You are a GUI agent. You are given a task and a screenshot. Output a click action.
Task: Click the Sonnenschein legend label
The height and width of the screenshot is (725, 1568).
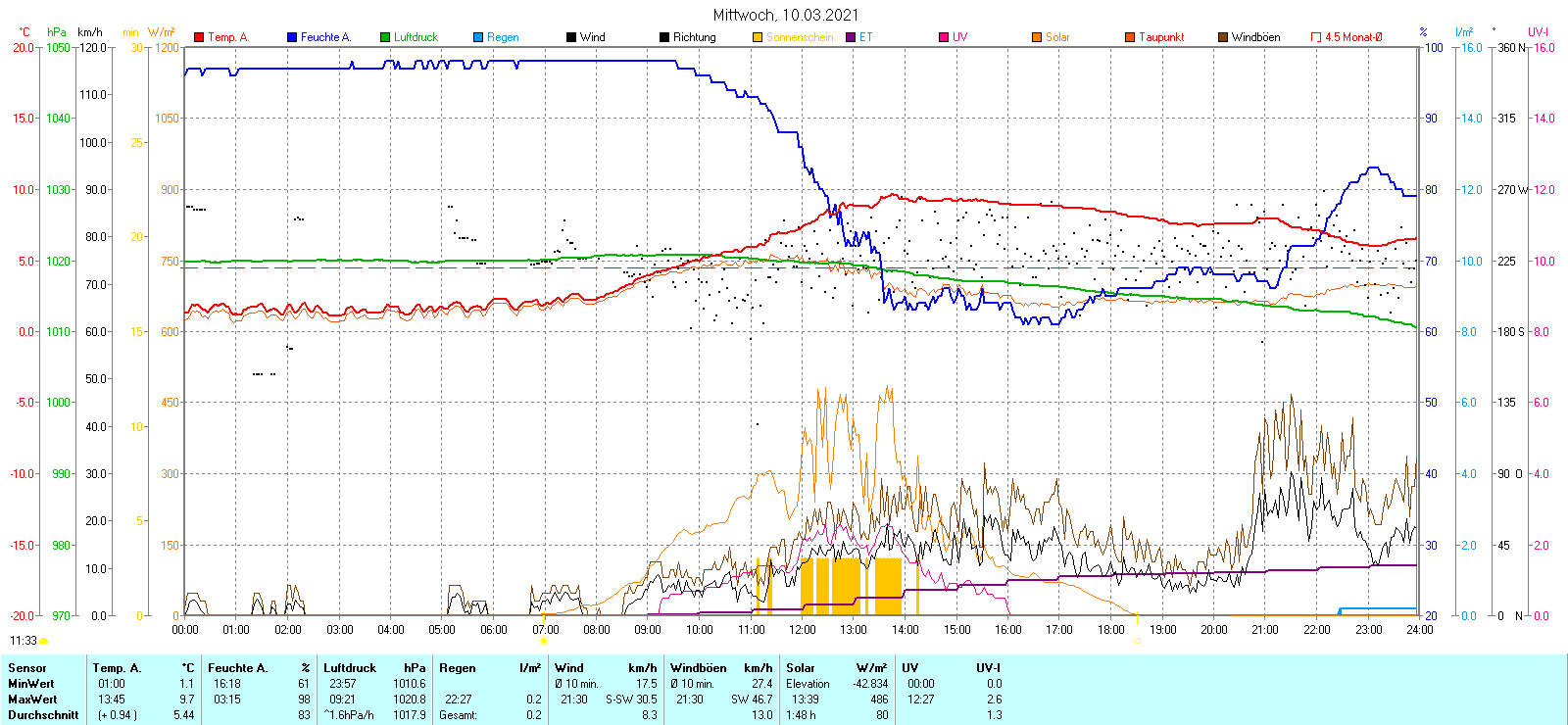(x=800, y=37)
